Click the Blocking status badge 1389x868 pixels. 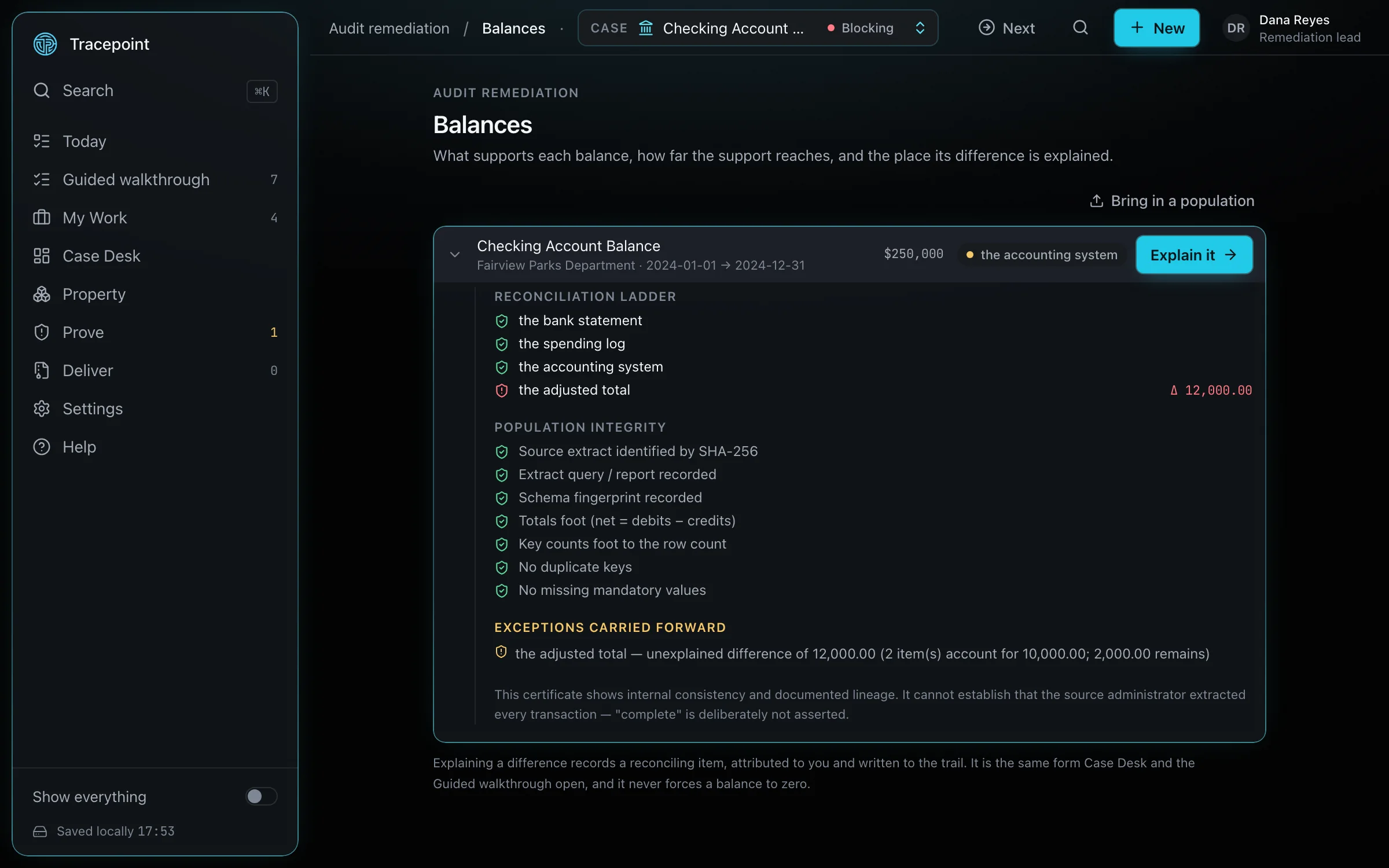click(x=860, y=28)
